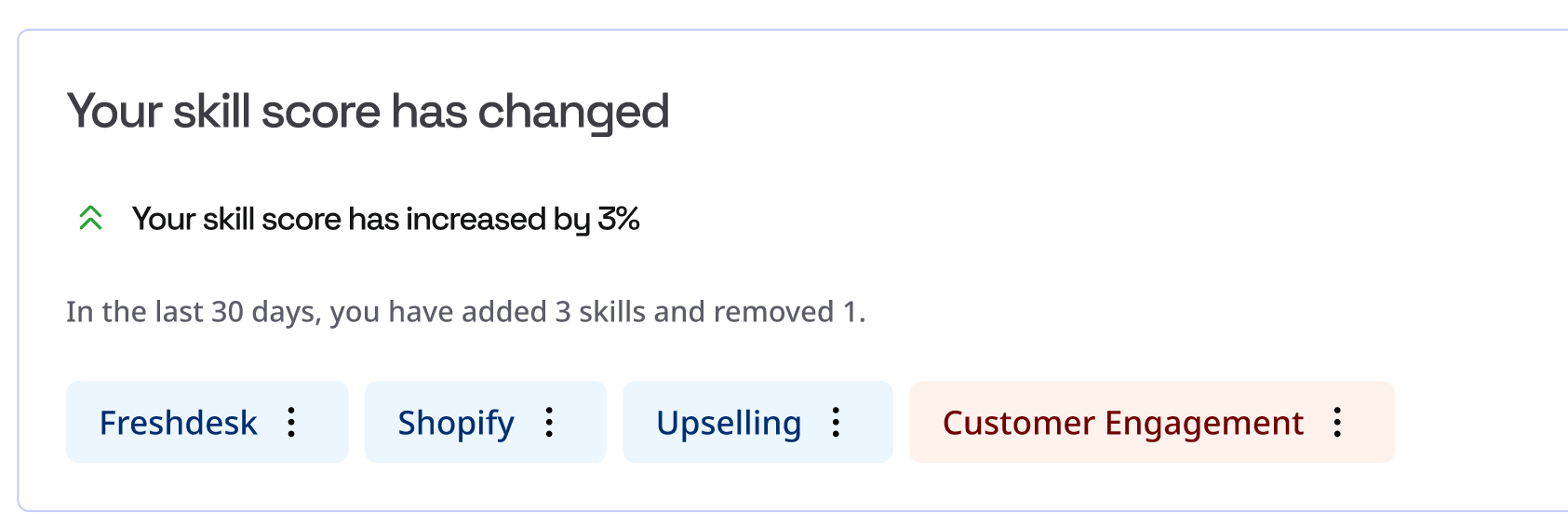Select the Freshdesk skill chip label

(x=178, y=423)
